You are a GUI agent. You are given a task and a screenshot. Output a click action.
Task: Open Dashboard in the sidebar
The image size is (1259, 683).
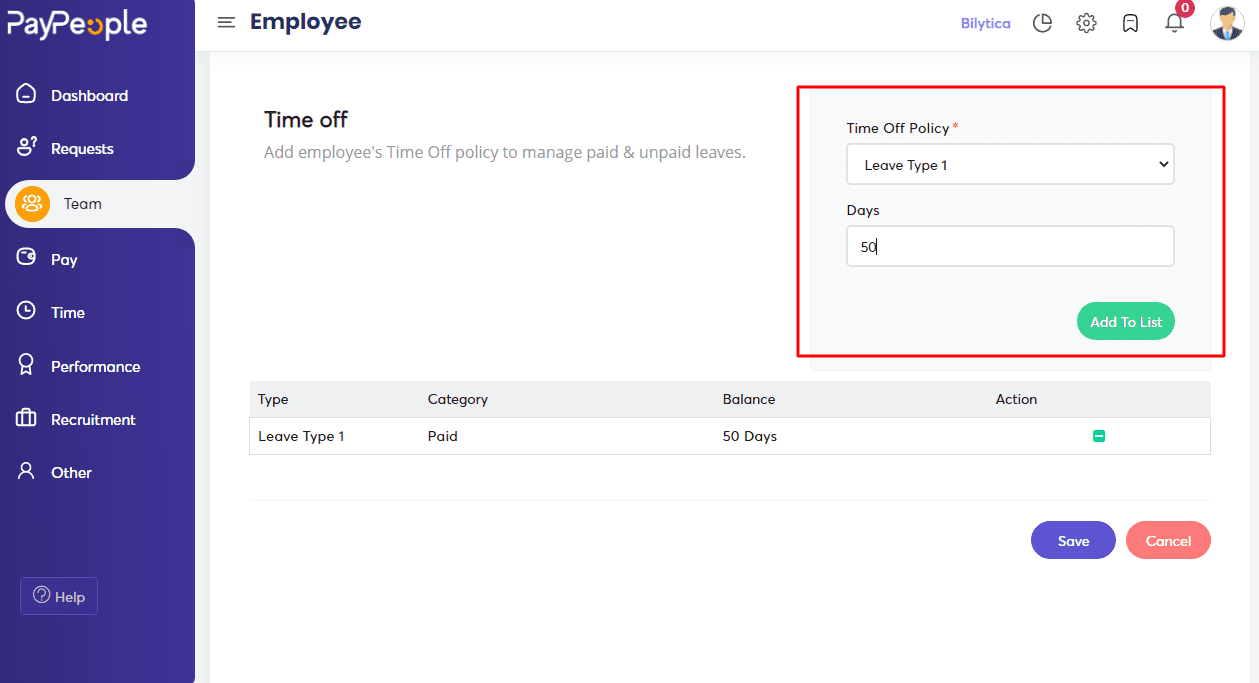89,96
